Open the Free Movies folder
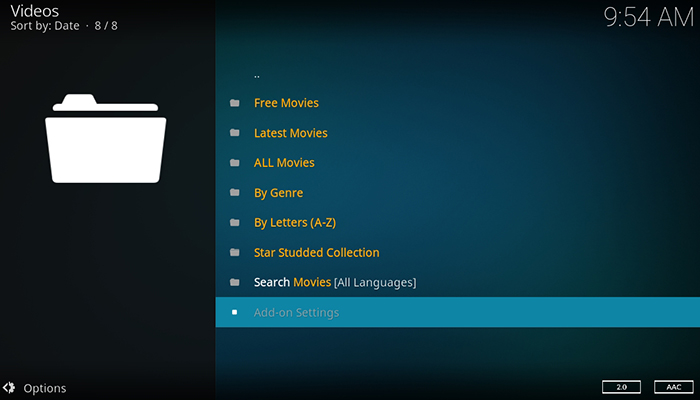700x400 pixels. (x=458, y=103)
